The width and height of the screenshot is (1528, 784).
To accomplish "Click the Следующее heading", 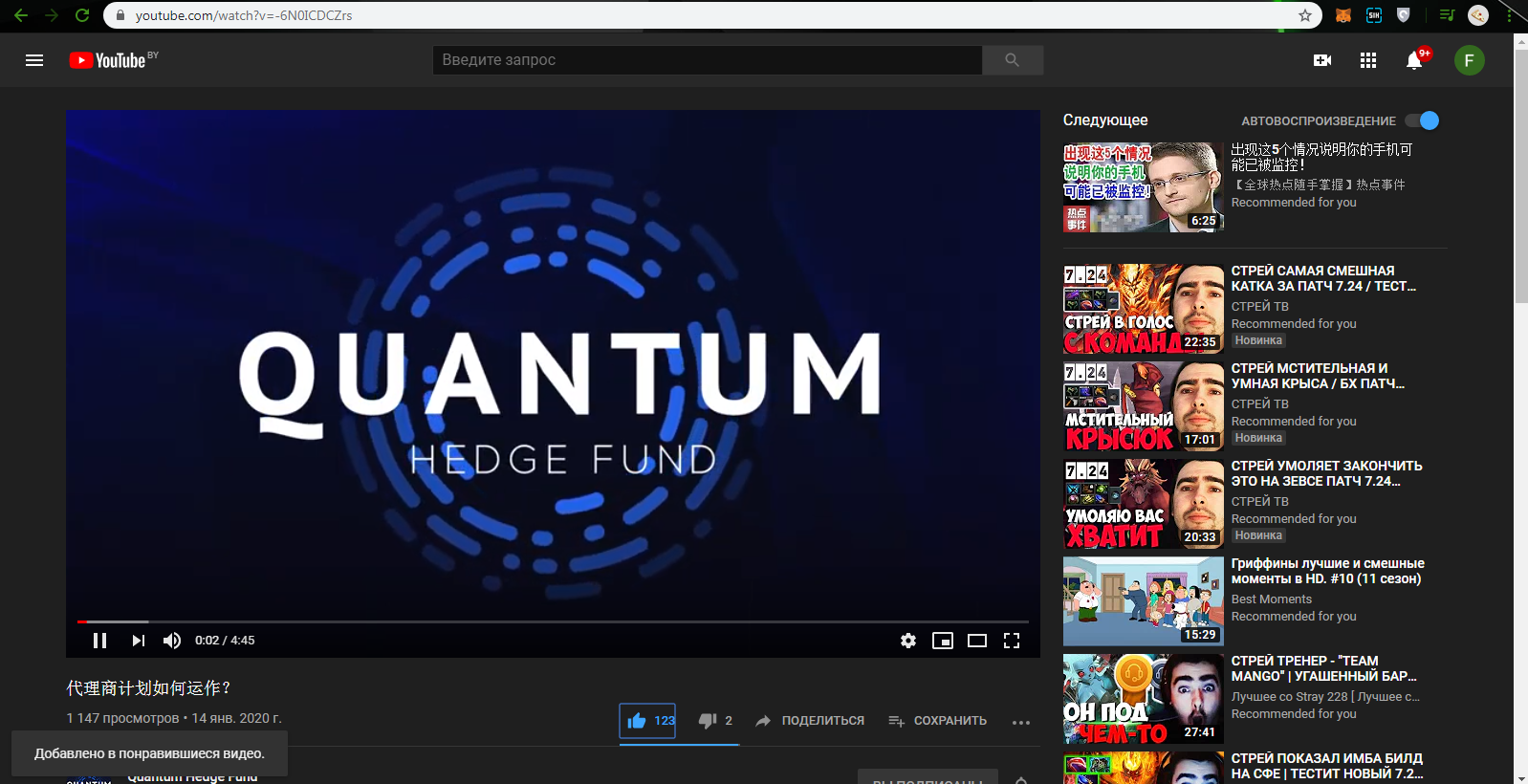I will [x=1105, y=120].
